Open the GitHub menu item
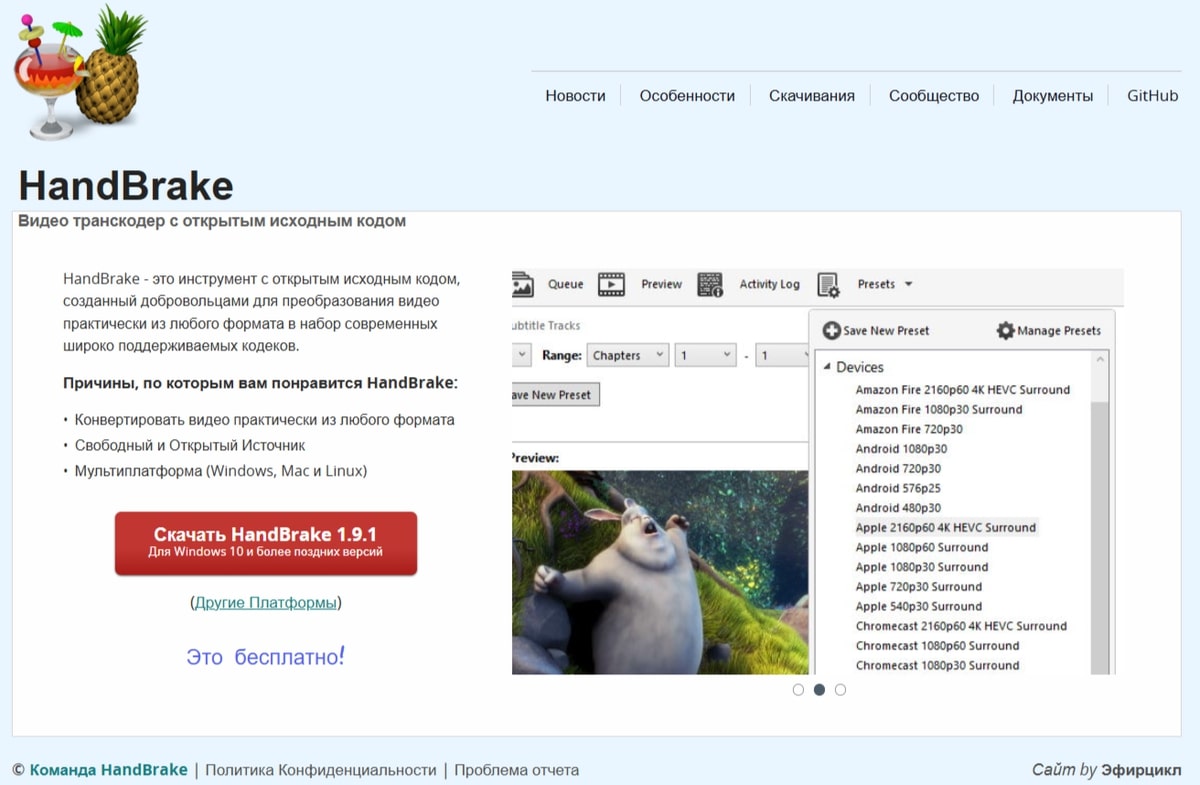This screenshot has height=785, width=1200. pos(1153,96)
